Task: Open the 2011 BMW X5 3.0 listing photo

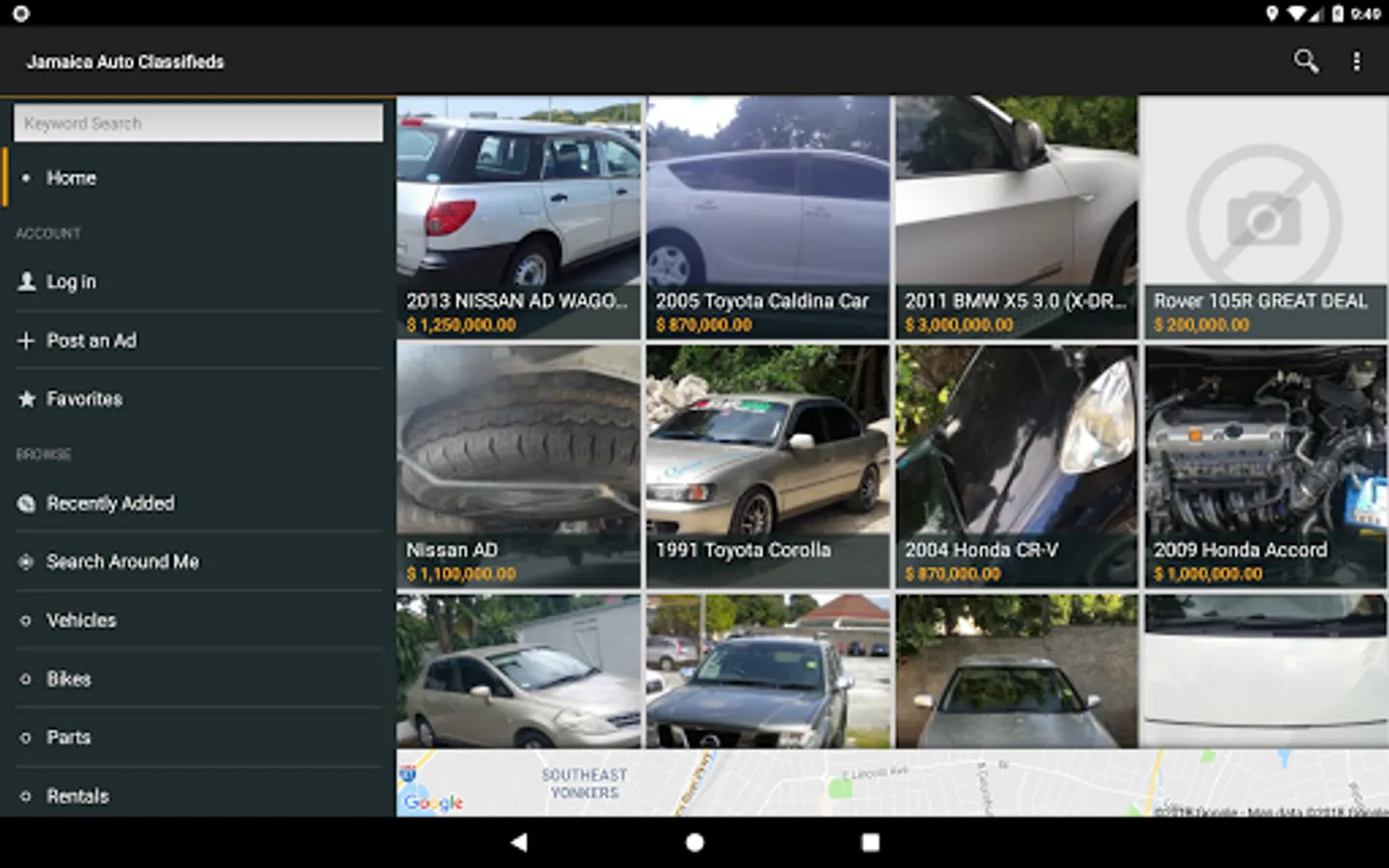Action: pos(1017,217)
